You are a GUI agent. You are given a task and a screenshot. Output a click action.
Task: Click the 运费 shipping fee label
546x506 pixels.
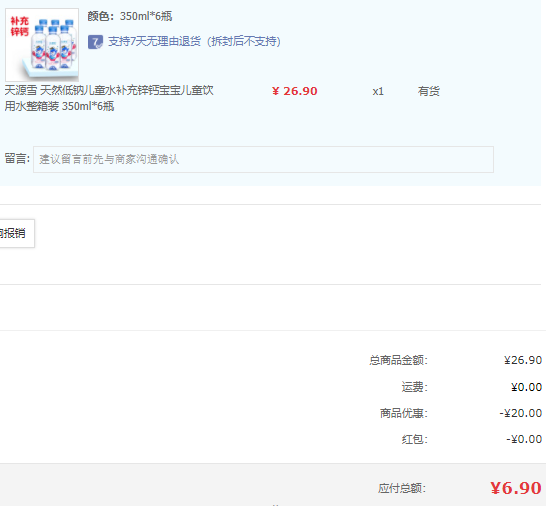click(x=414, y=387)
